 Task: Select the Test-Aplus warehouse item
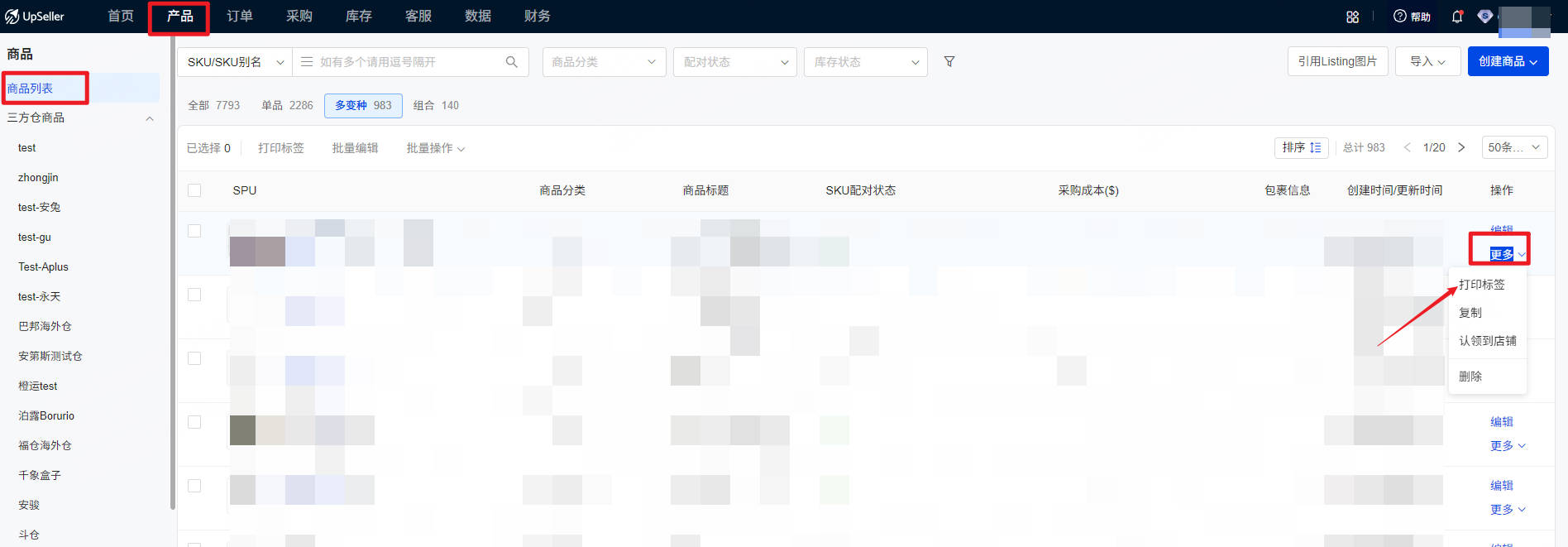[x=43, y=267]
